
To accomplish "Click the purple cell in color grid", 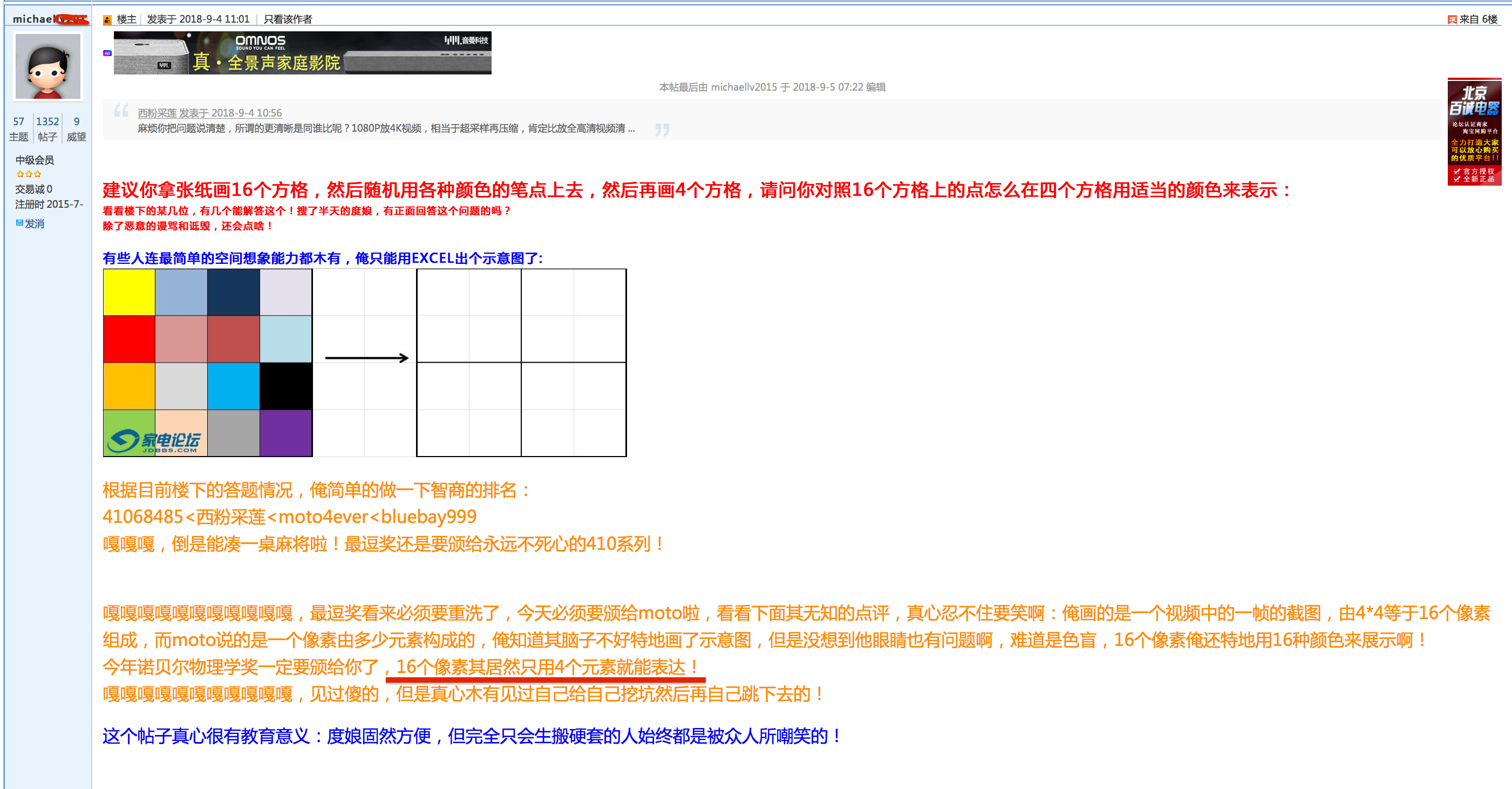I will (286, 433).
